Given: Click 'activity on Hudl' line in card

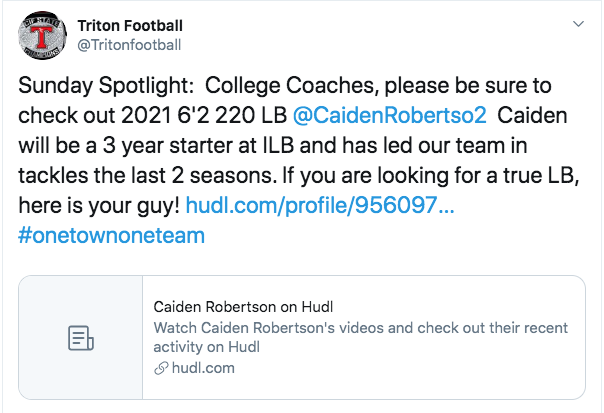Looking at the screenshot, I should [x=206, y=347].
